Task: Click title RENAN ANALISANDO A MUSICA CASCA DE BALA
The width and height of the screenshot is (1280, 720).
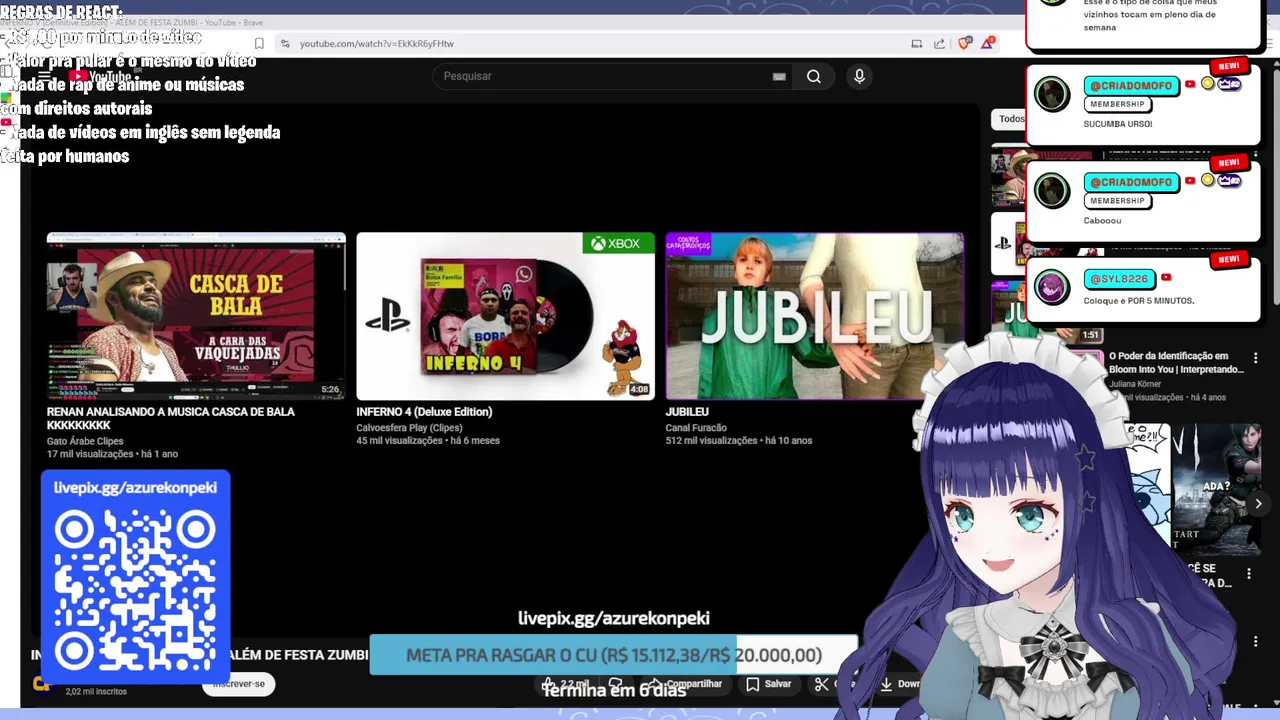Action: (171, 418)
